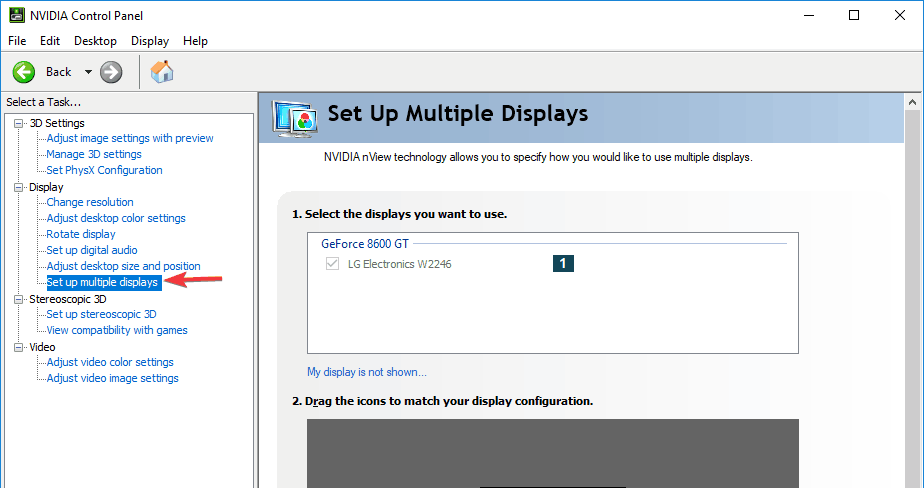Click the display number 1 icon
This screenshot has width=924, height=488.
tap(563, 263)
